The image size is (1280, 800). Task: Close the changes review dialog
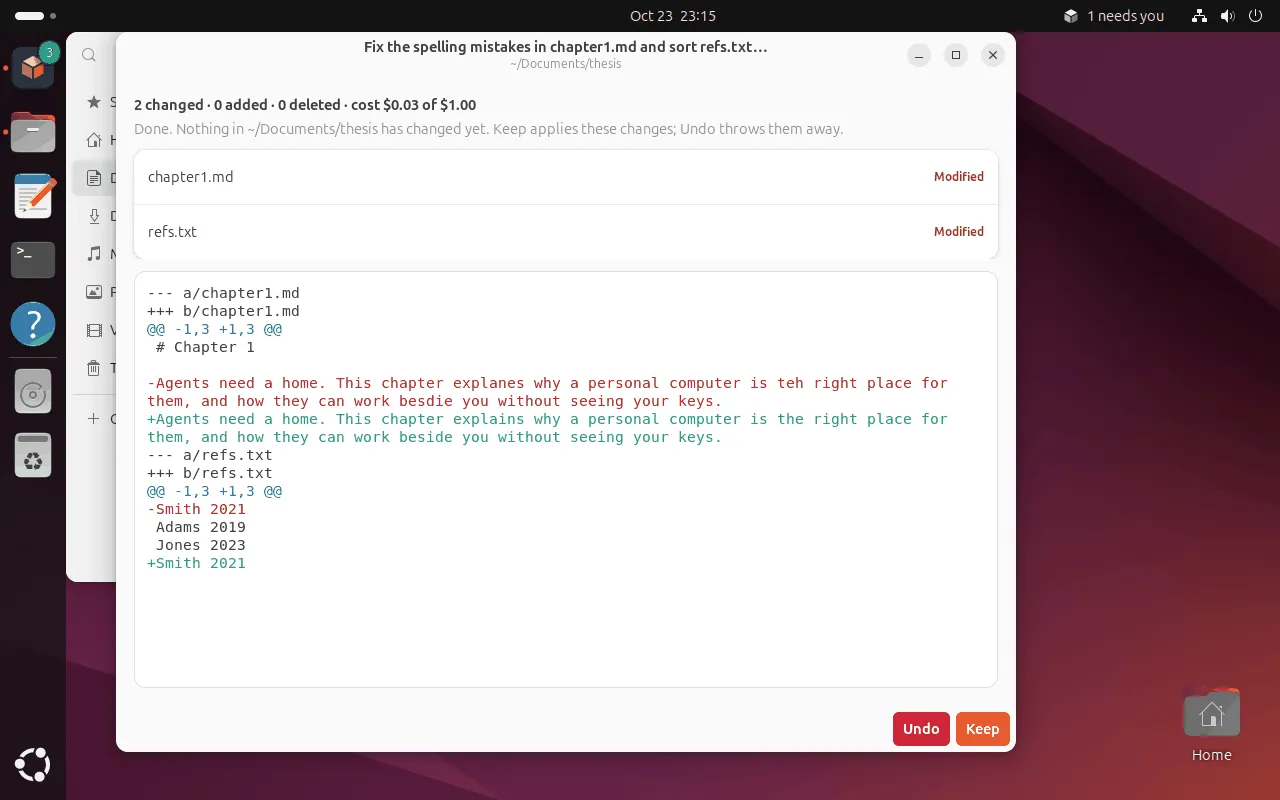[x=992, y=55]
